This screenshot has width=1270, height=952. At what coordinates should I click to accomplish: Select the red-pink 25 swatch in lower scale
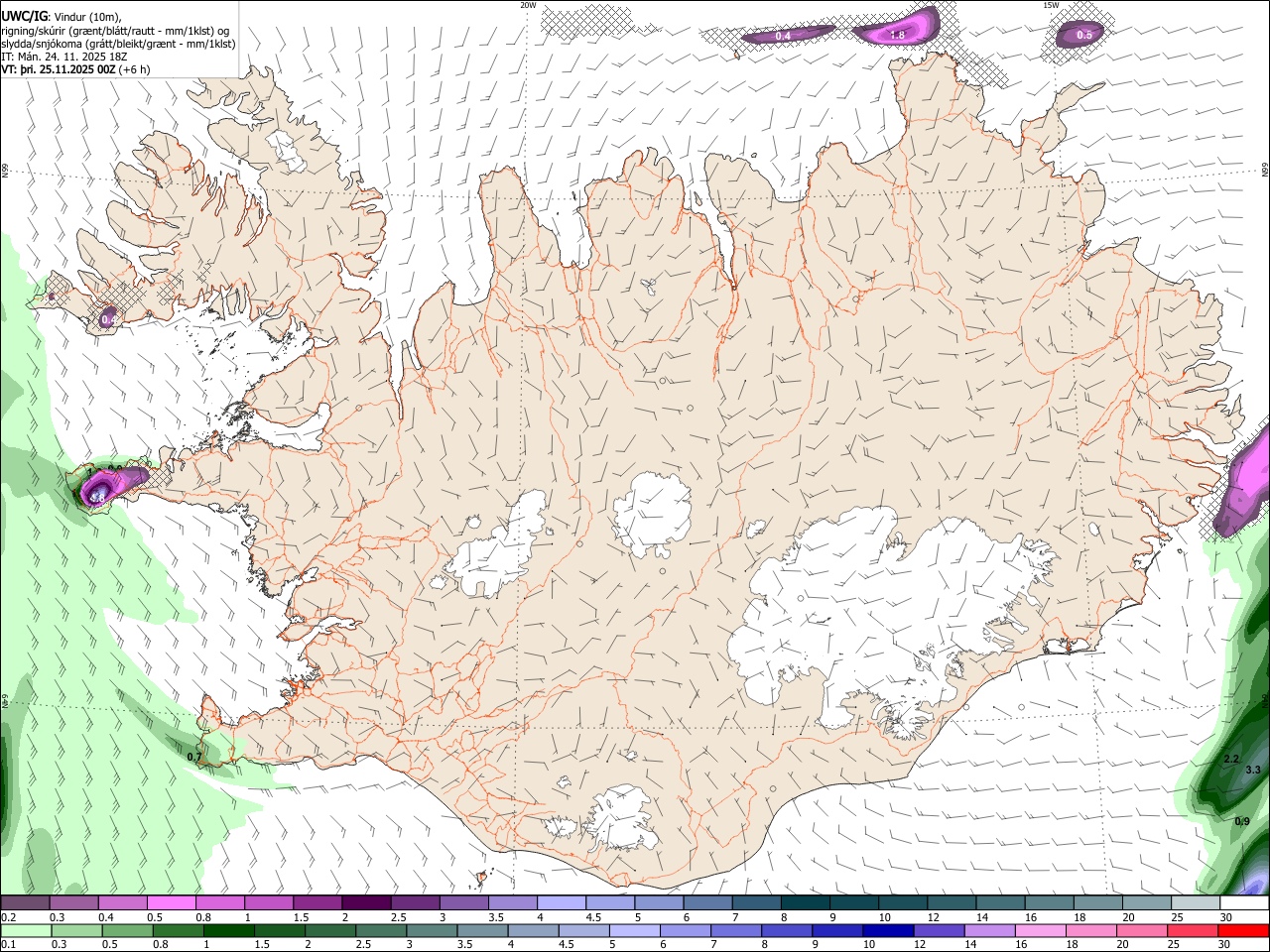point(1194,931)
